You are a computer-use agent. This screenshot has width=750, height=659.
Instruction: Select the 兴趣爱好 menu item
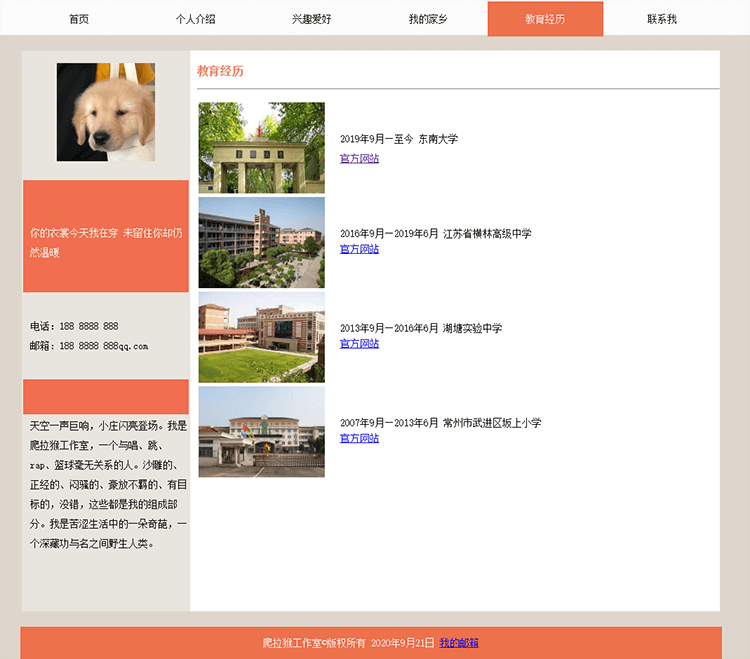point(311,19)
